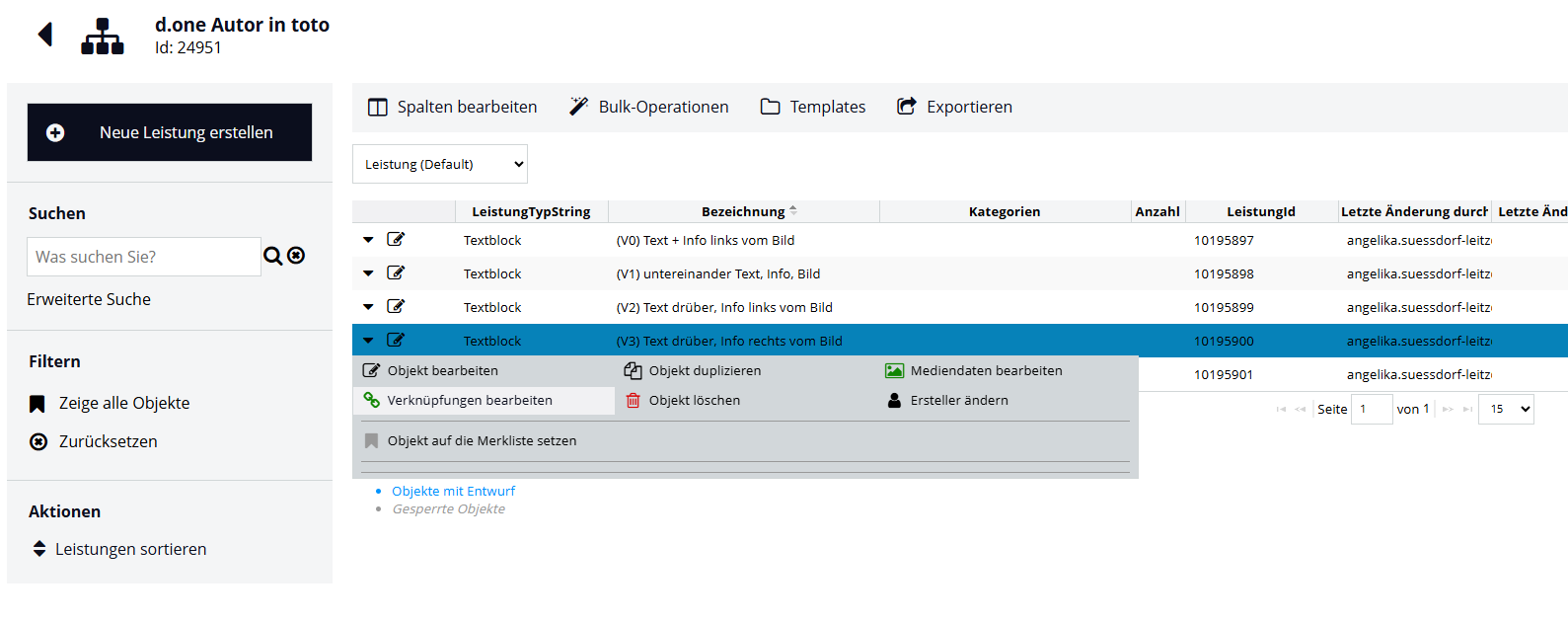1568x622 pixels.
Task: Choose Objekt löschen in context menu
Action: 694,401
